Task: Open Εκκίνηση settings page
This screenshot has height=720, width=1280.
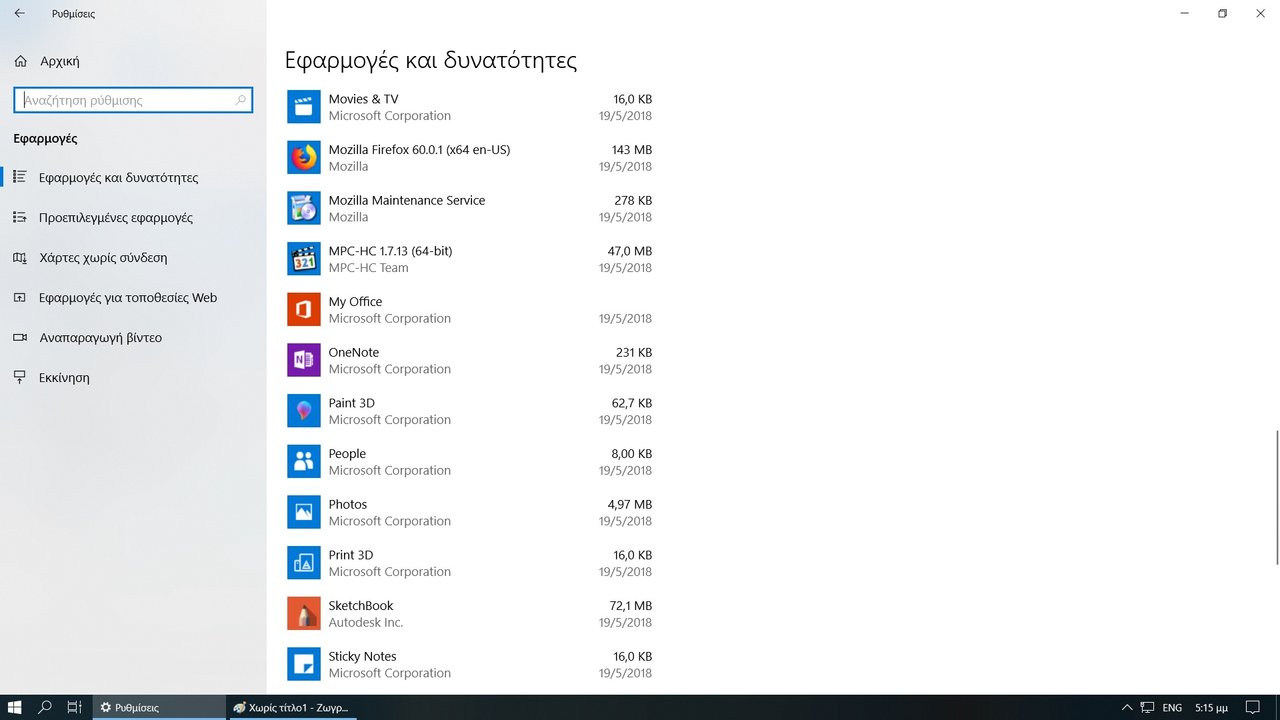Action: click(133, 378)
